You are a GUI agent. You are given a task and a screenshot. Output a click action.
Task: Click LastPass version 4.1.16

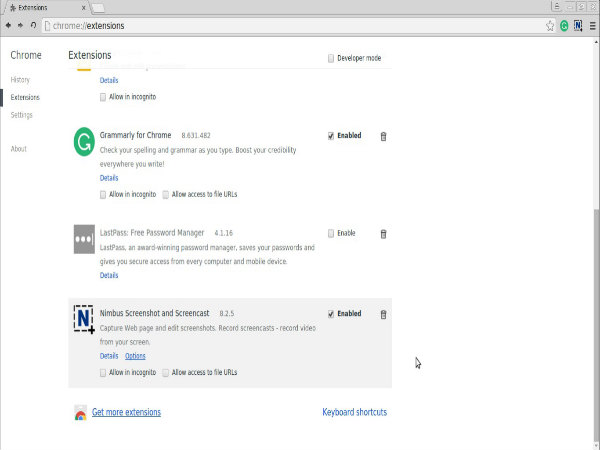pyautogui.click(x=223, y=233)
